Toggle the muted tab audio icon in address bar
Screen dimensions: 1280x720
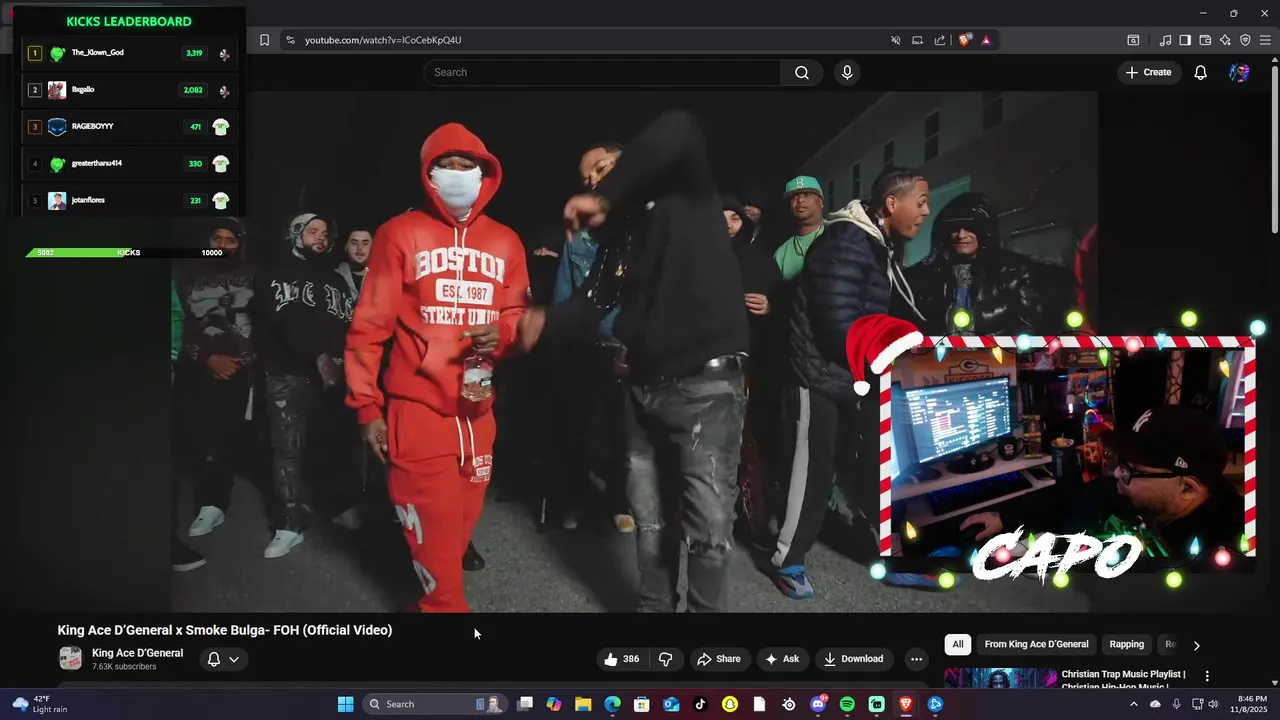pyautogui.click(x=896, y=40)
